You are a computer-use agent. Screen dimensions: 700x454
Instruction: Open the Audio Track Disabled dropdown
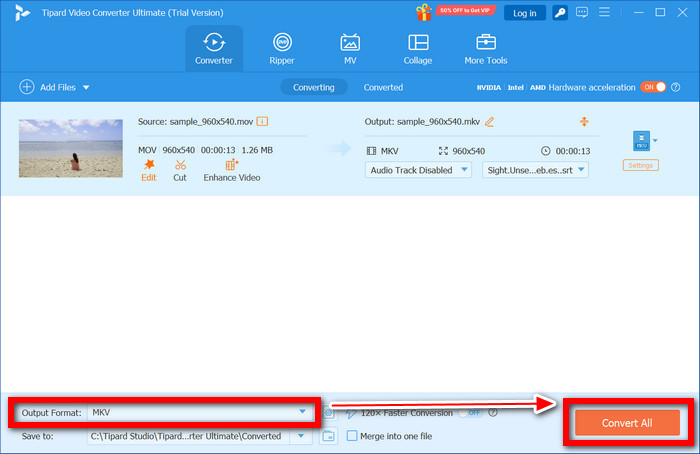(x=418, y=170)
